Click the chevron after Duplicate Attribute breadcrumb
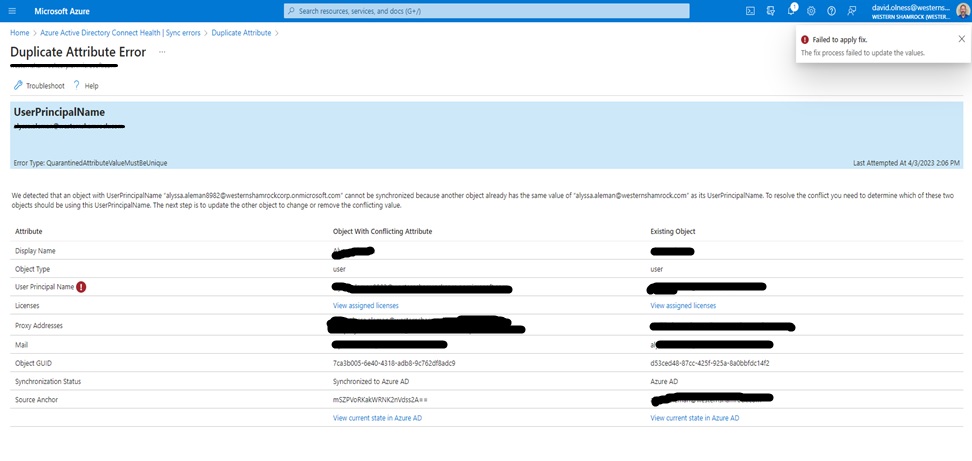Screen dimensions: 972x461 (x=276, y=33)
